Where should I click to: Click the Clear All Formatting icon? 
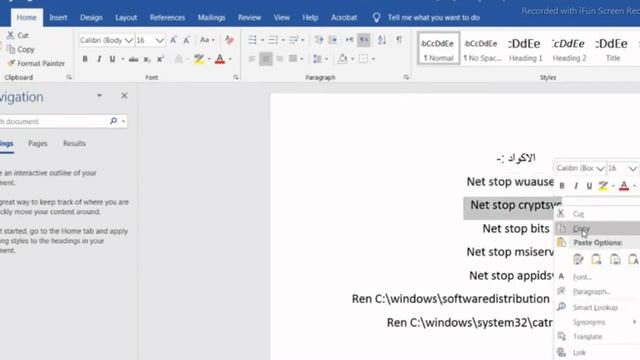[x=229, y=40]
